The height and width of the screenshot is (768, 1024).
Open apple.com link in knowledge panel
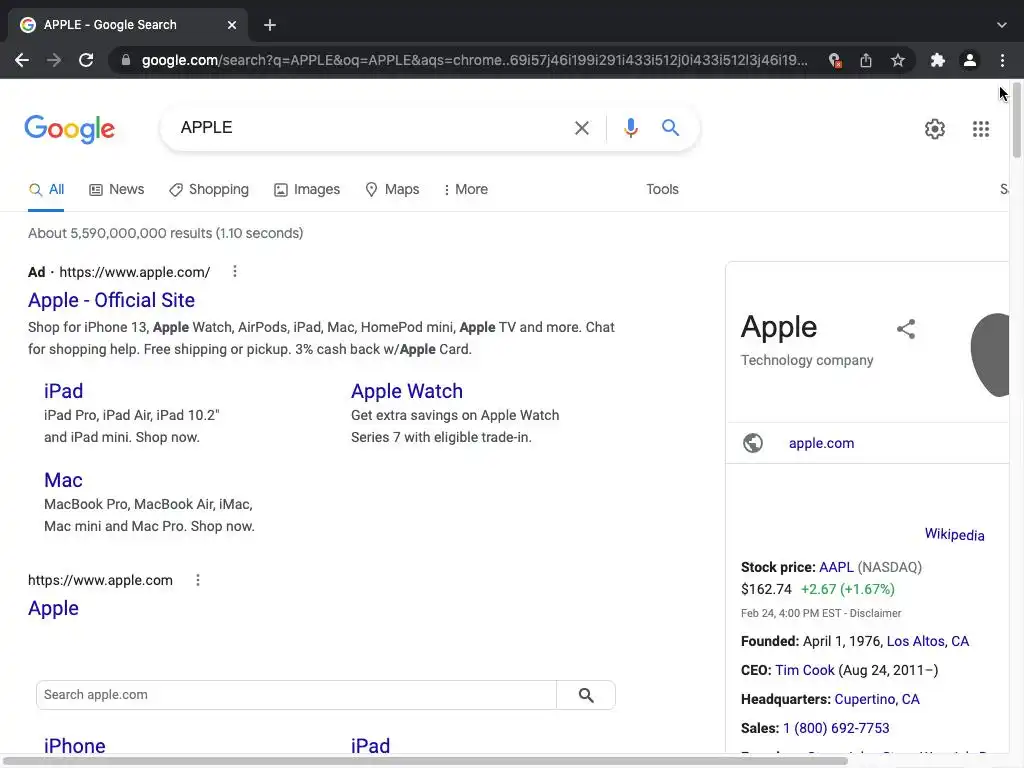pyautogui.click(x=821, y=443)
